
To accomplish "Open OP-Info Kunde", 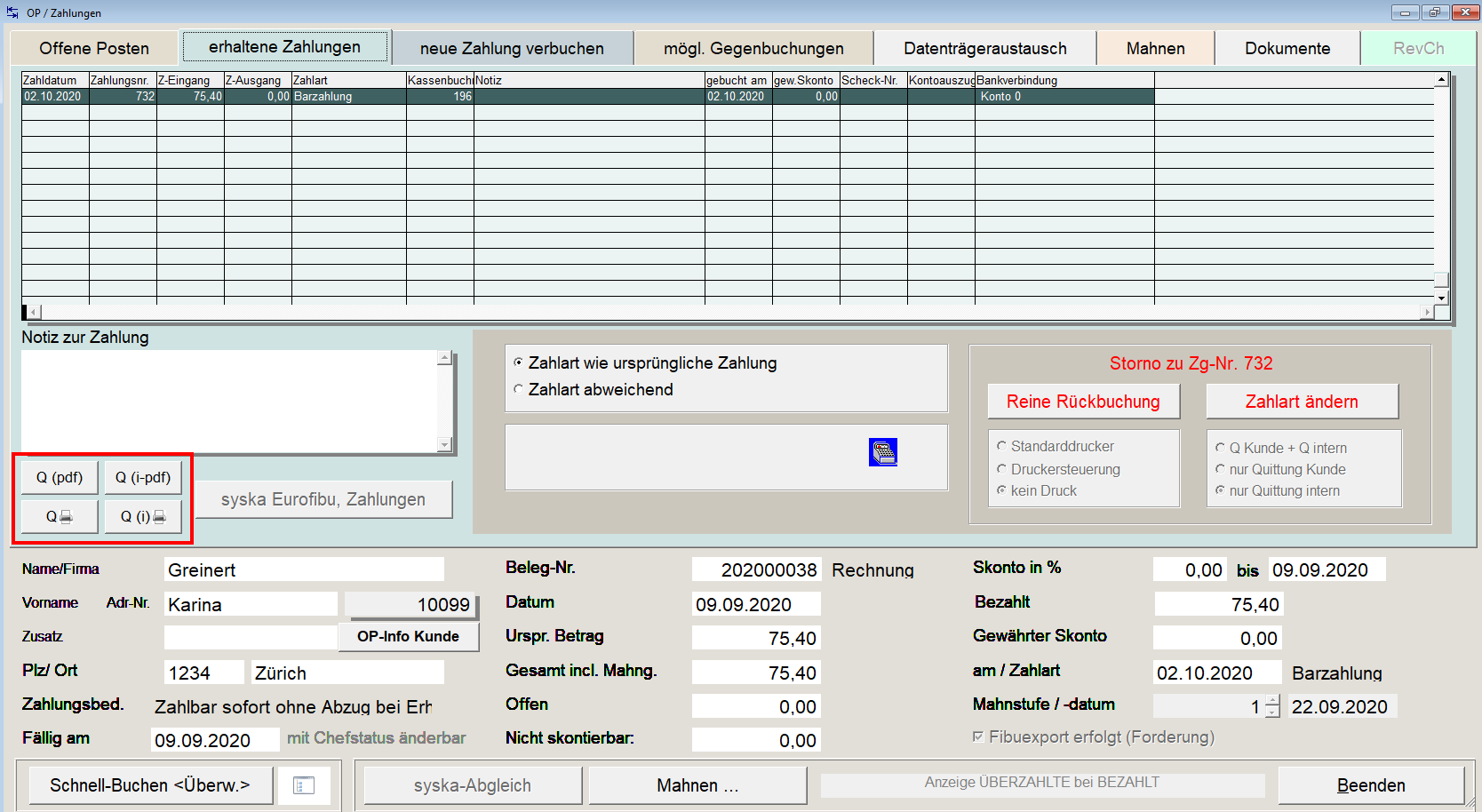I will (x=409, y=636).
